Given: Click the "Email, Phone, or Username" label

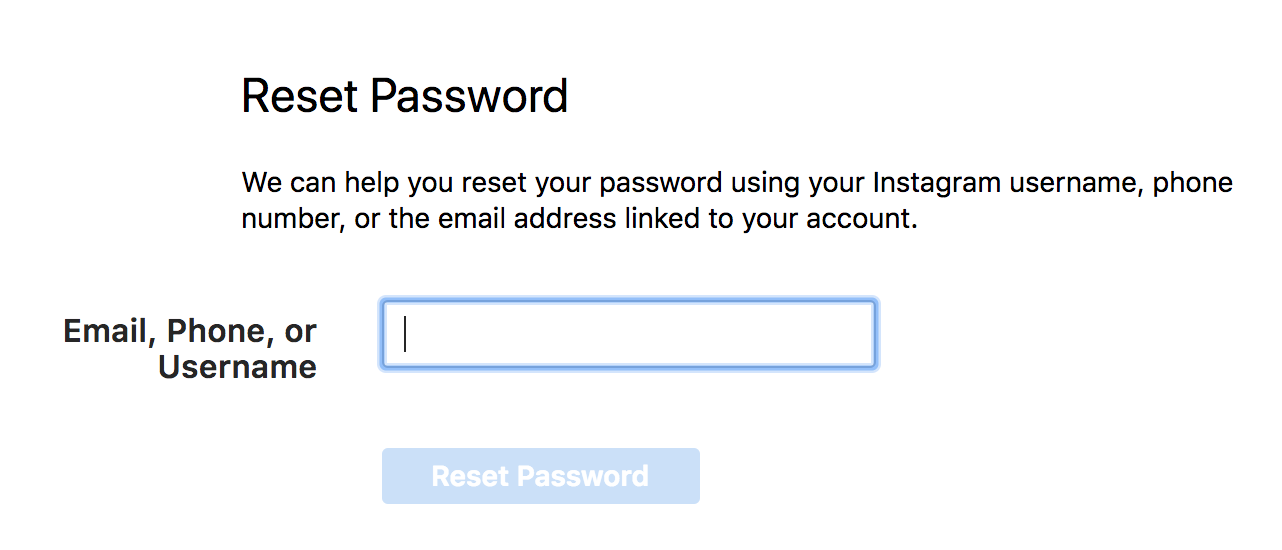Looking at the screenshot, I should (x=190, y=349).
